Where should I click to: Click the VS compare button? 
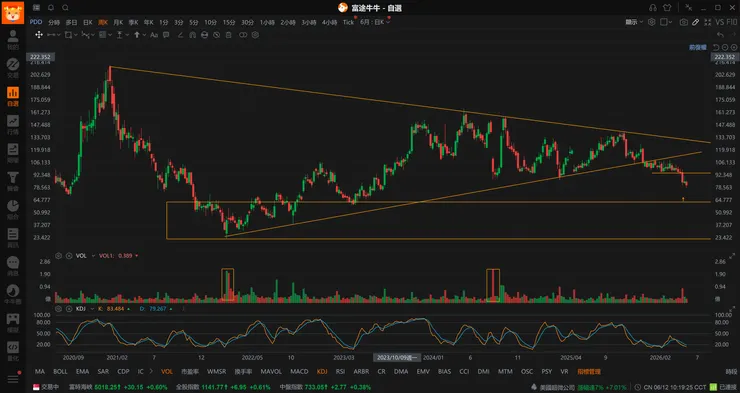click(x=720, y=22)
